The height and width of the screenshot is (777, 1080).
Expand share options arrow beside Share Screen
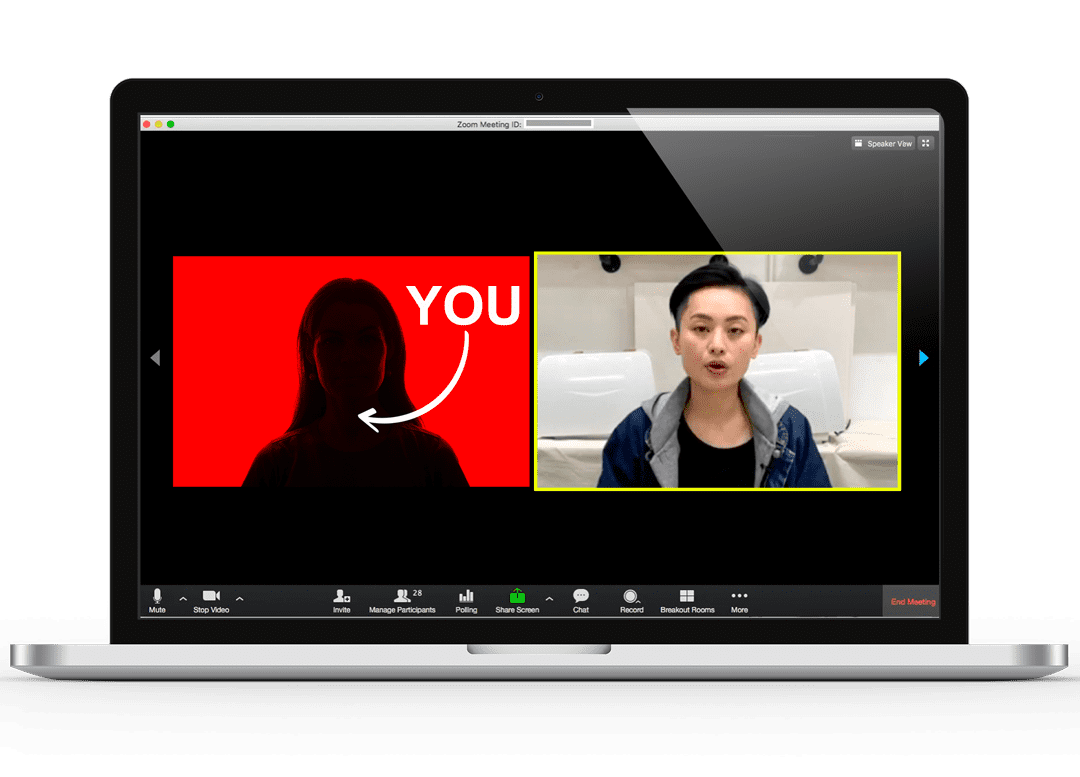click(549, 599)
